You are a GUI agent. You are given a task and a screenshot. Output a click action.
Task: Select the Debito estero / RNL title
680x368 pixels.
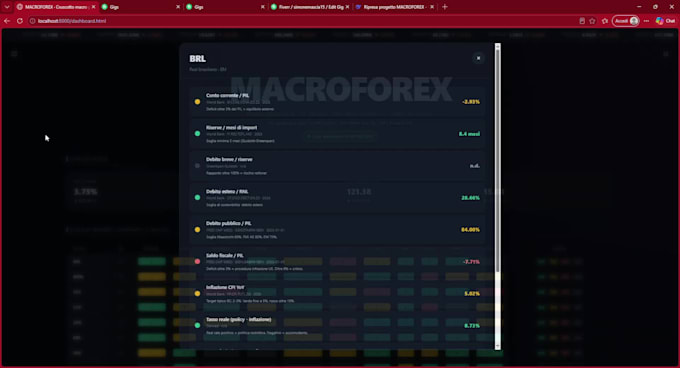[227, 192]
